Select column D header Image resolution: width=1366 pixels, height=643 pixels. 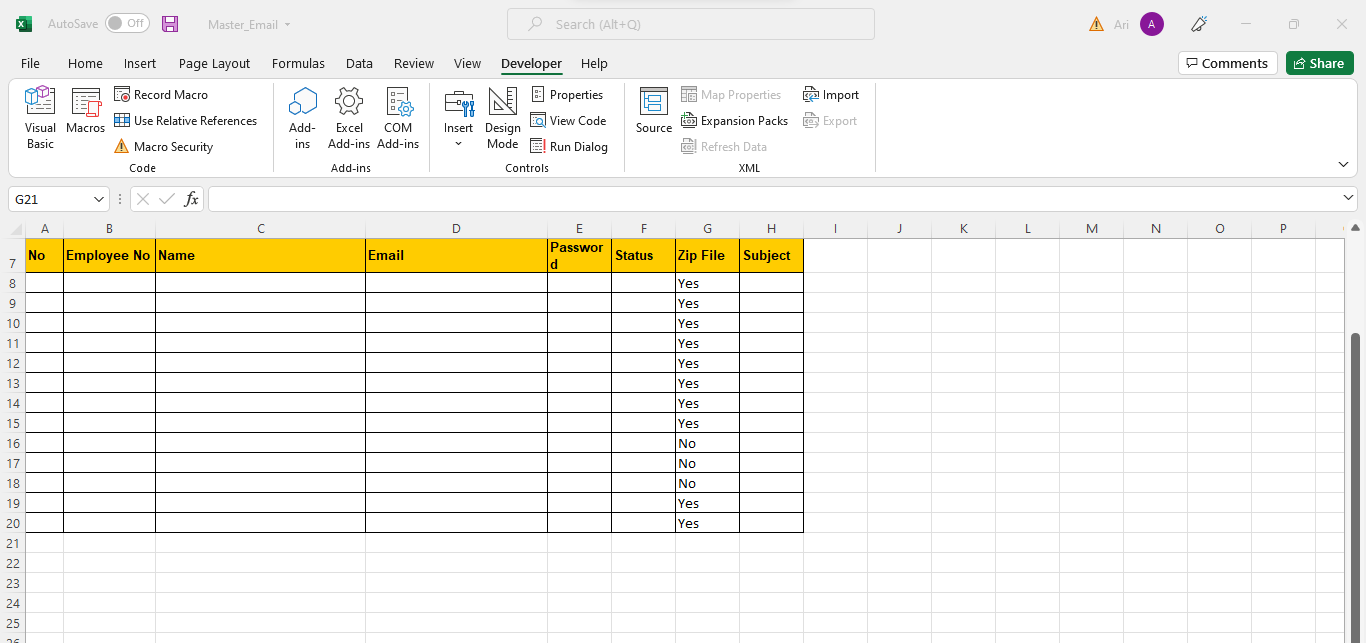[x=456, y=229]
